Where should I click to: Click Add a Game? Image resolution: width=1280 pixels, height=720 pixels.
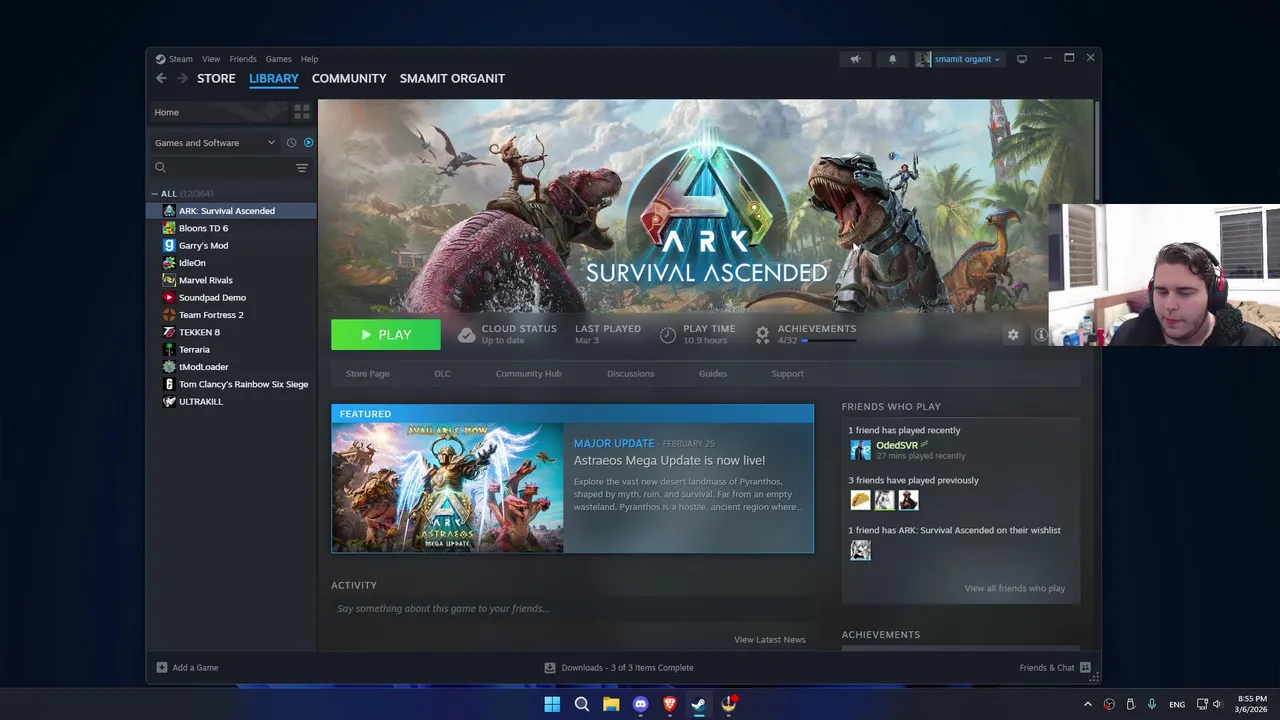pos(187,668)
